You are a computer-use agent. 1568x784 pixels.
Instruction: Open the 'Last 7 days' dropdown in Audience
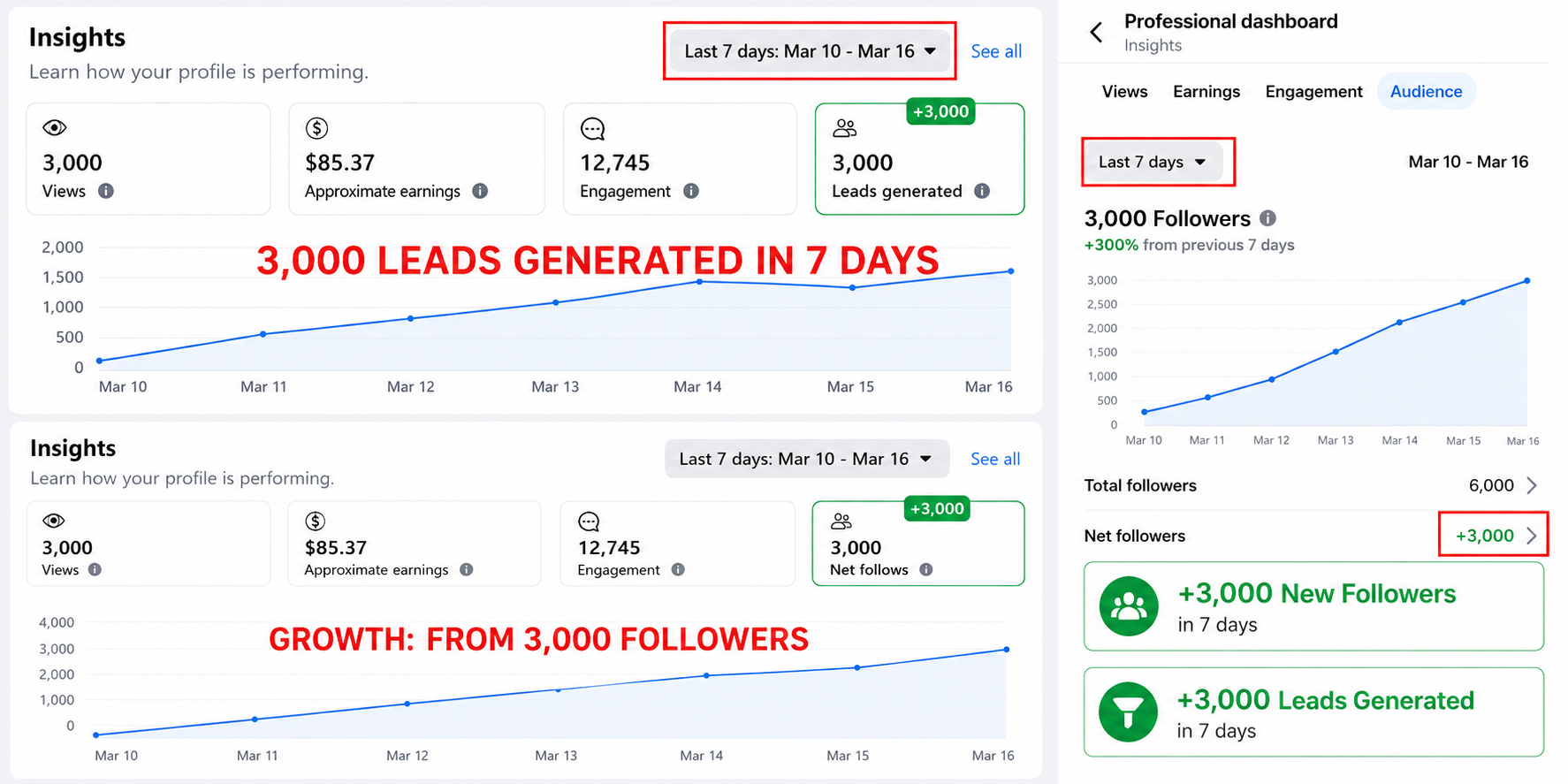click(1153, 162)
